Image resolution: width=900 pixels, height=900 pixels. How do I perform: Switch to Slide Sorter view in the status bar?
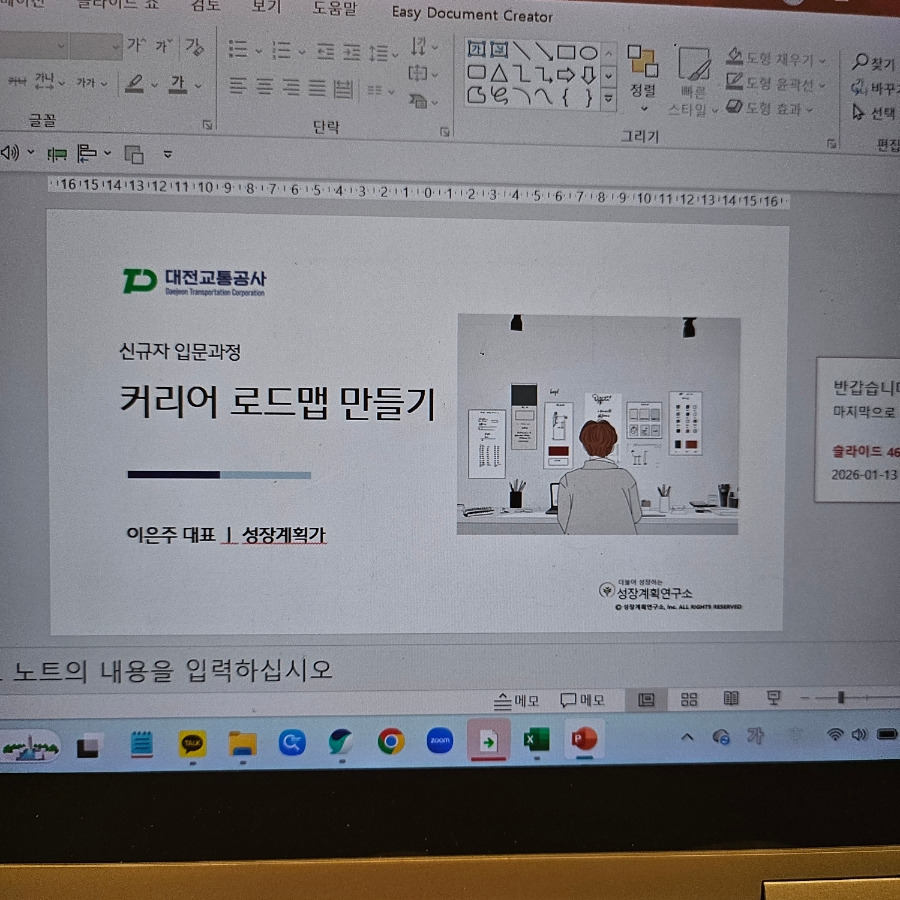[688, 699]
